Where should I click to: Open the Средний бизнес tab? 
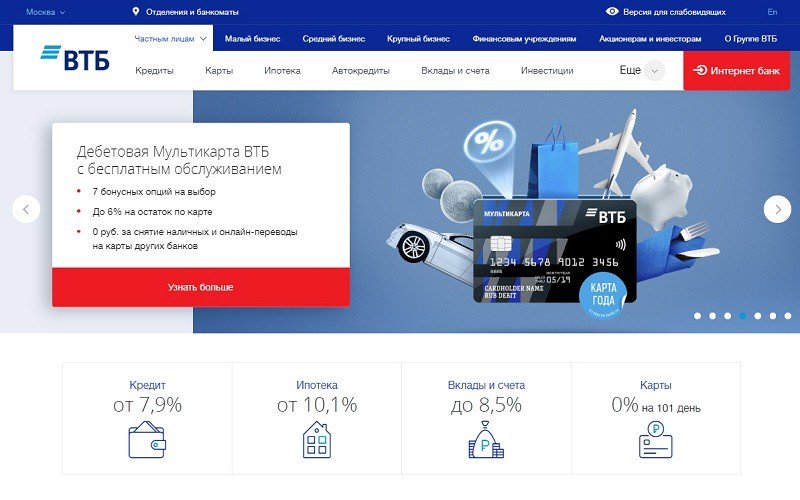coord(334,38)
